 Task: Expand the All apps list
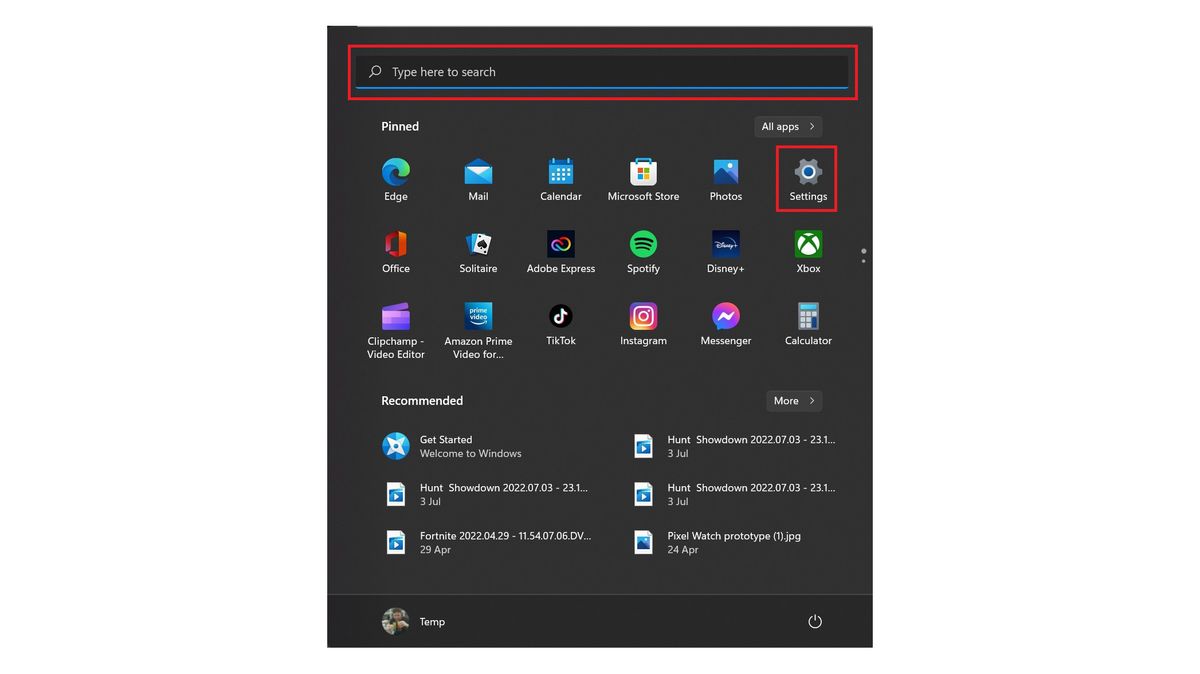click(788, 126)
